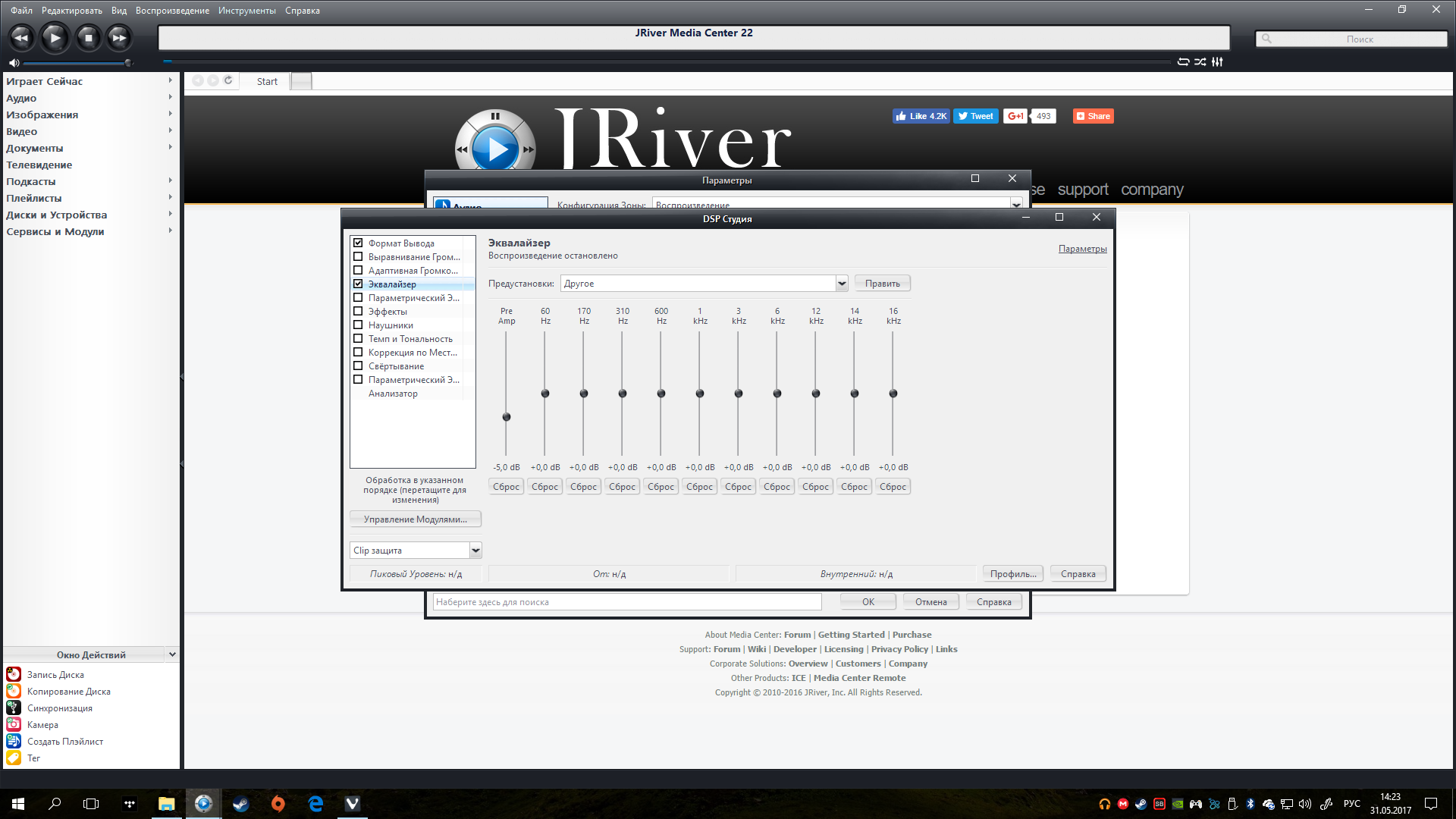The width and height of the screenshot is (1456, 819).
Task: Open Steam from the taskbar
Action: pos(240,804)
